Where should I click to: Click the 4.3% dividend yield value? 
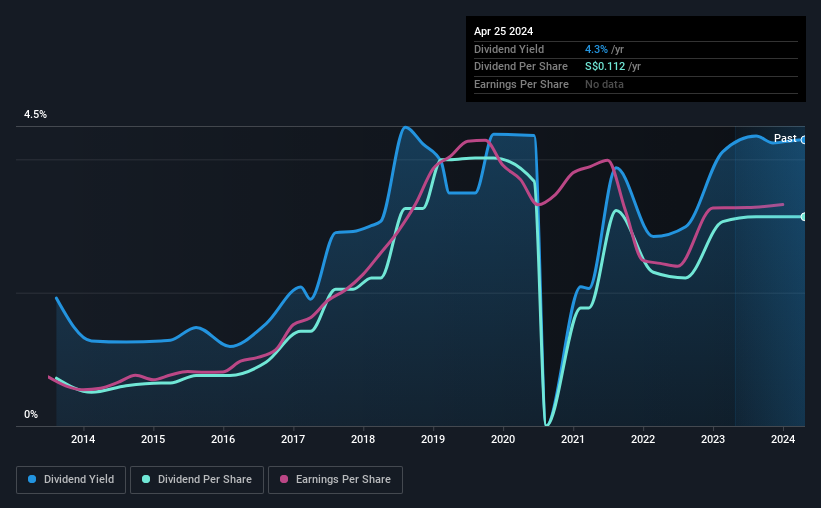(x=596, y=49)
